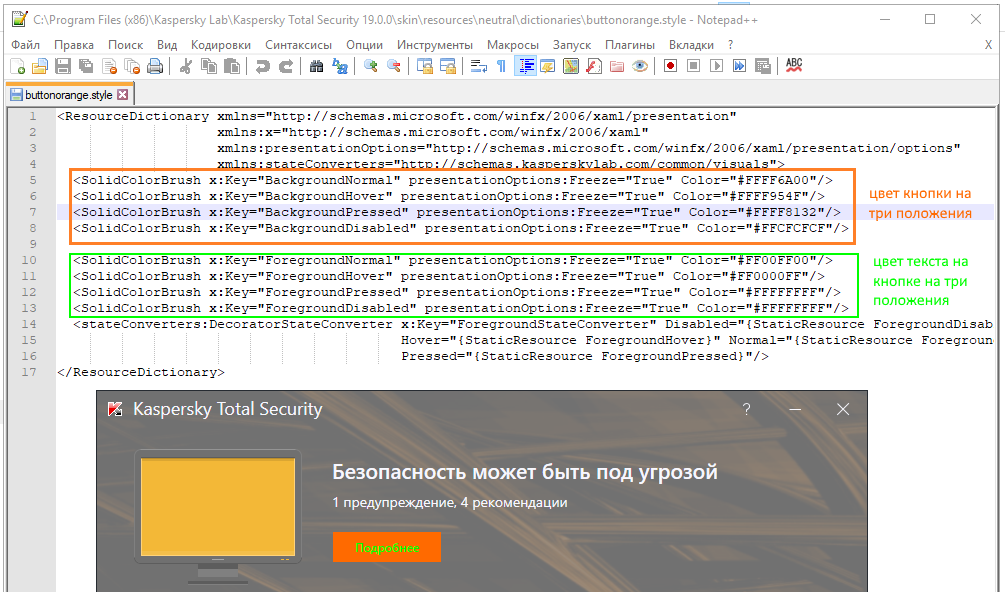Viewport: 1005px width, 592px height.
Task: Open the Поиск menu
Action: click(x=126, y=45)
